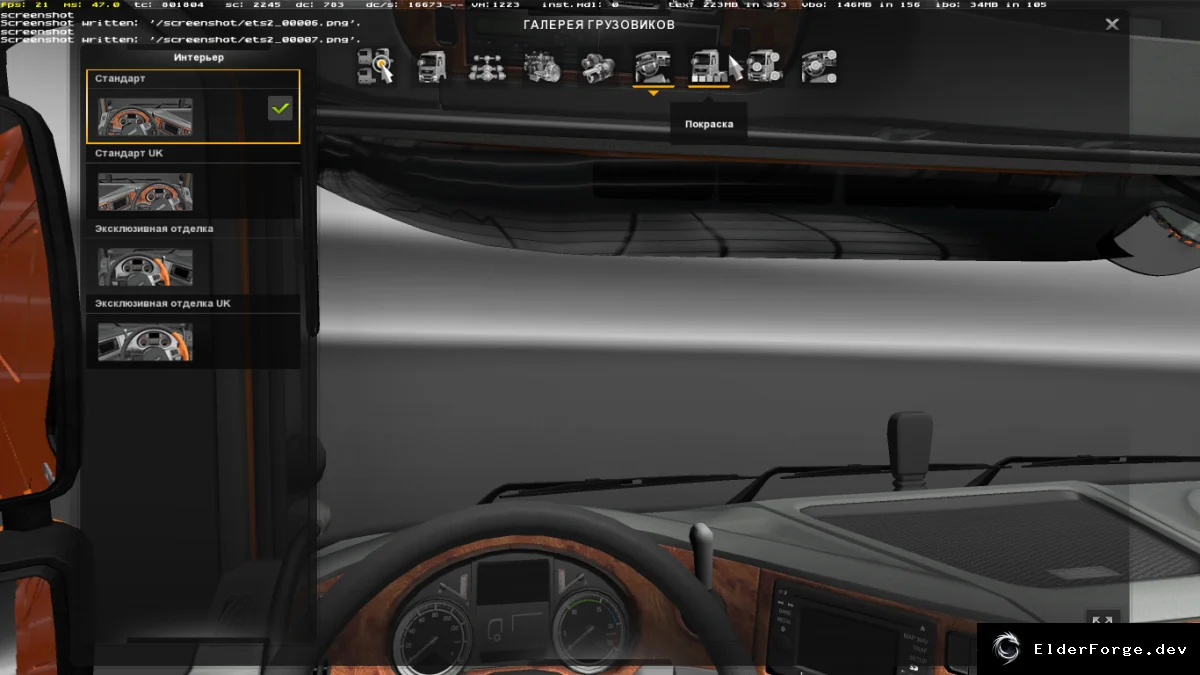The width and height of the screenshot is (1200, 675).
Task: Click the Эксклюзивная отделка label
Action: coord(154,228)
